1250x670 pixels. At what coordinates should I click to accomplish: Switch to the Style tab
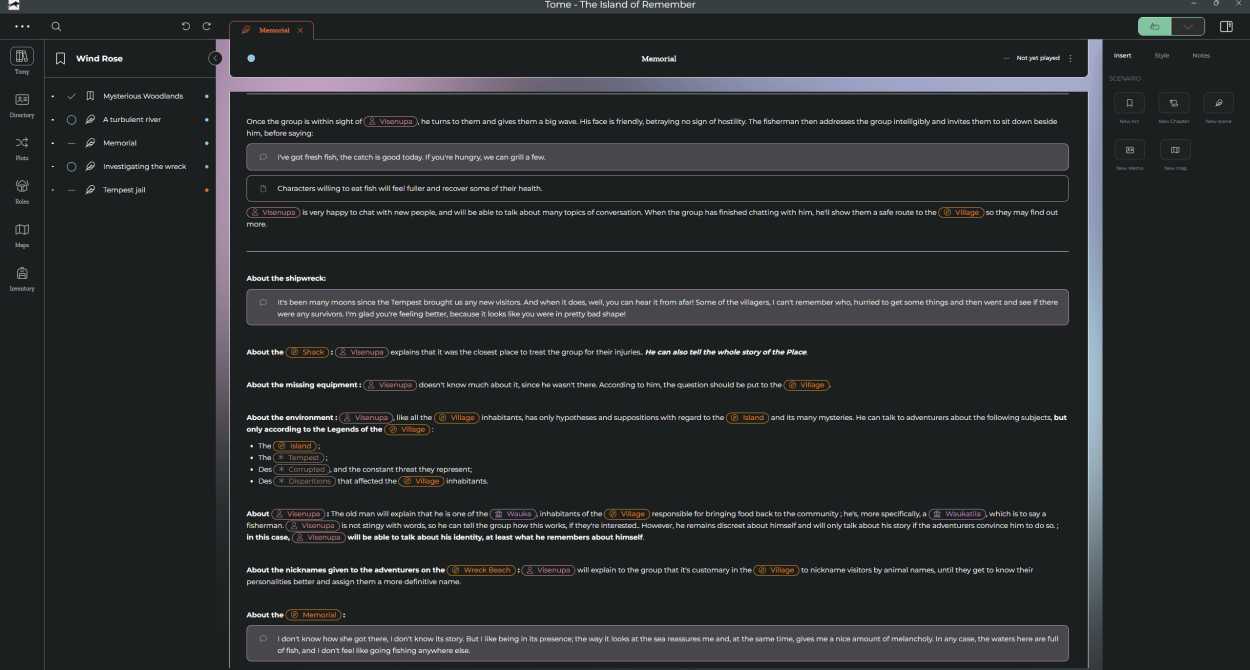1161,56
